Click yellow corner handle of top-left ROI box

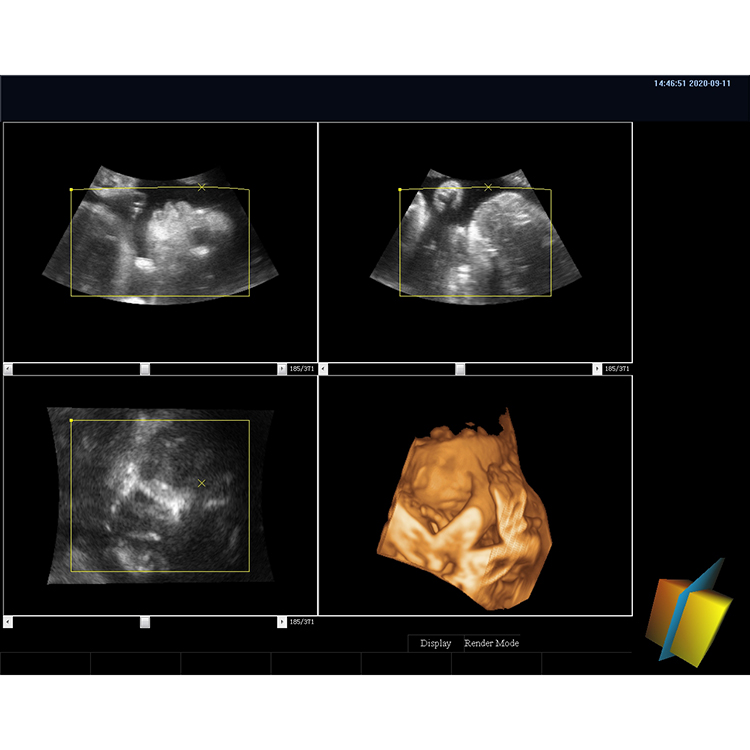pos(71,190)
